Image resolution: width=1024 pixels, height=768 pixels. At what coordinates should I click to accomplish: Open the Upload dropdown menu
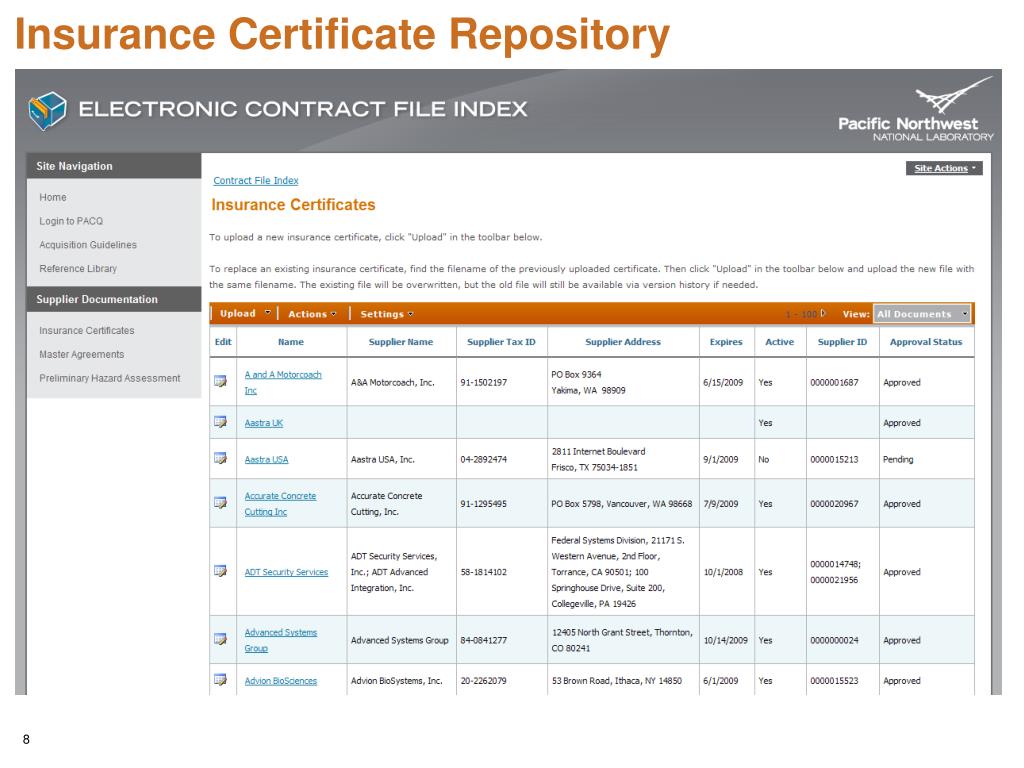(245, 313)
